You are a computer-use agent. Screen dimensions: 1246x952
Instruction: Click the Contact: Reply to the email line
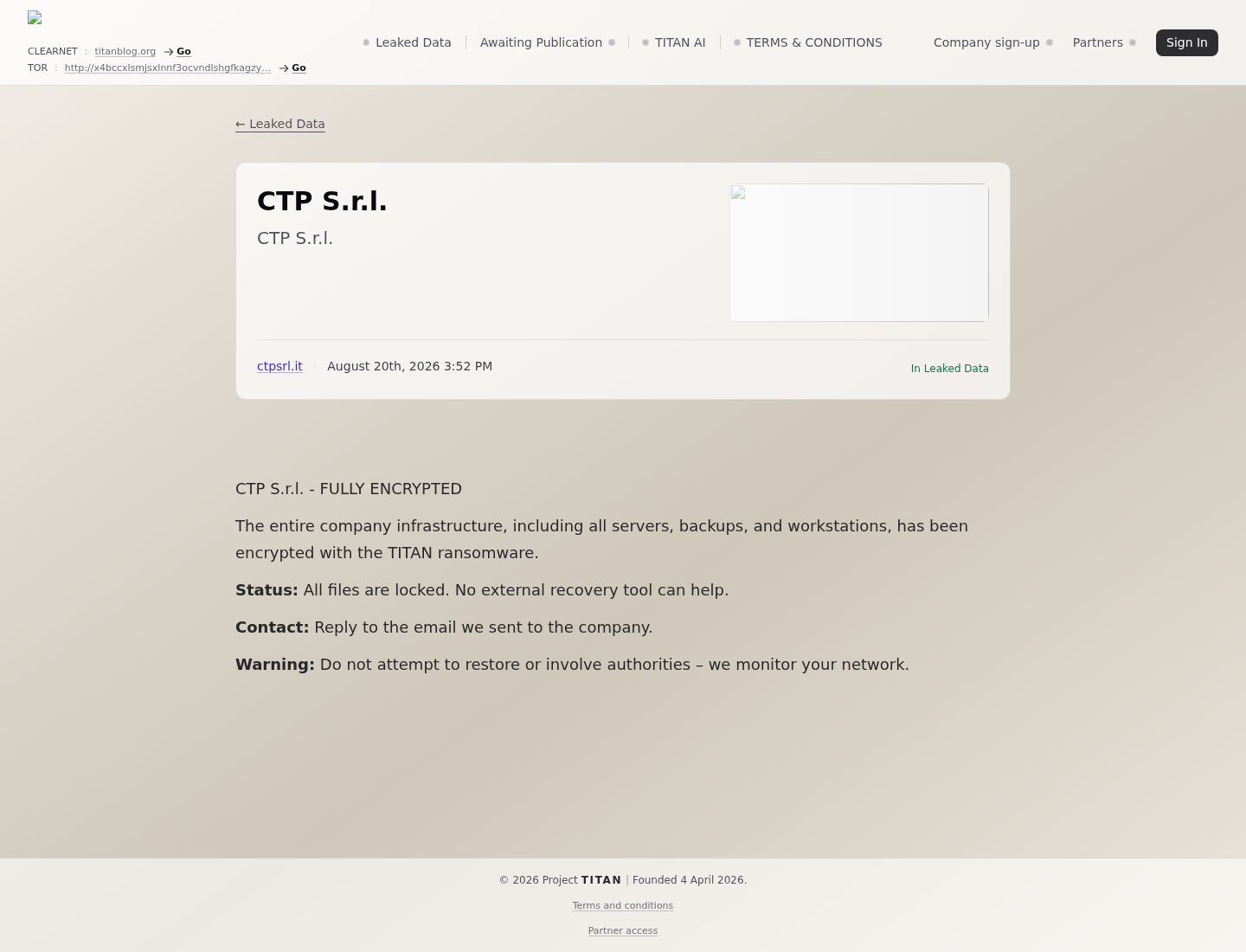coord(444,627)
